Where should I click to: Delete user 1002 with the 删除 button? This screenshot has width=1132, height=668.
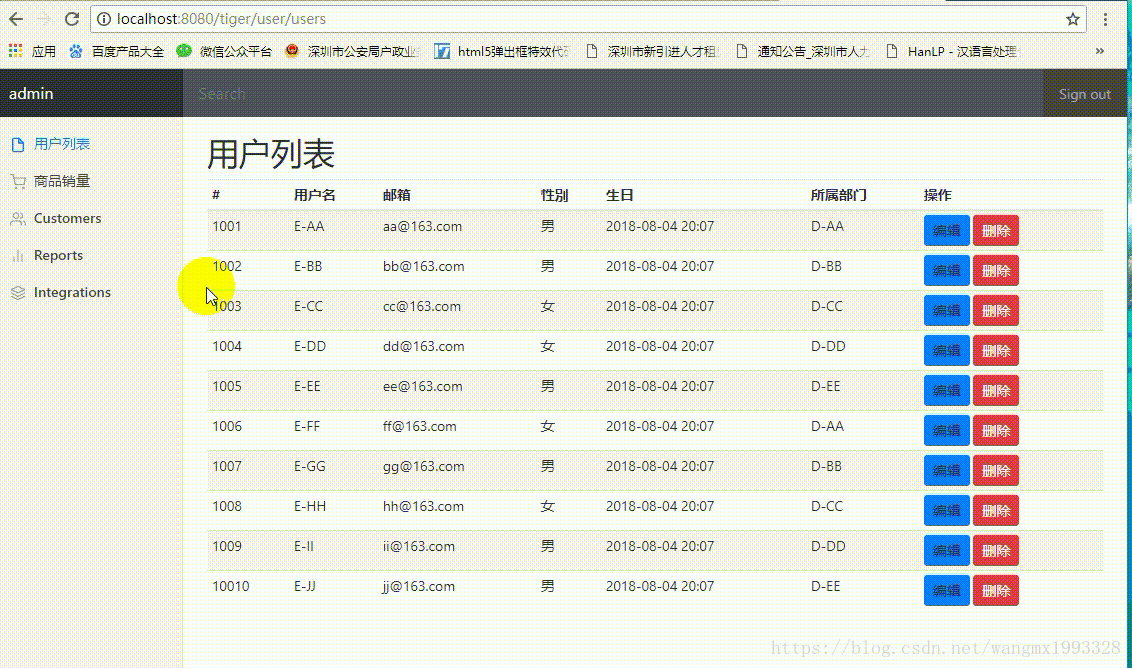pyautogui.click(x=996, y=271)
